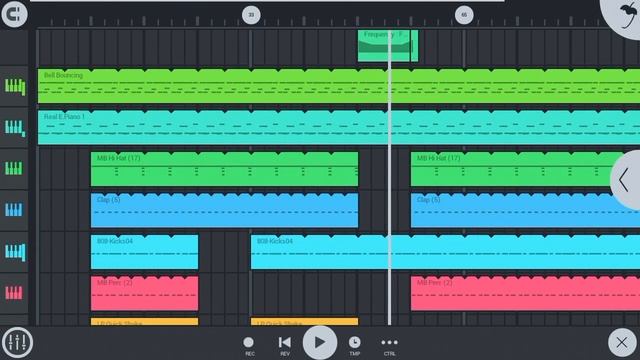640x360 pixels.
Task: Open tempo settings with TMP clock icon
Action: (354, 345)
